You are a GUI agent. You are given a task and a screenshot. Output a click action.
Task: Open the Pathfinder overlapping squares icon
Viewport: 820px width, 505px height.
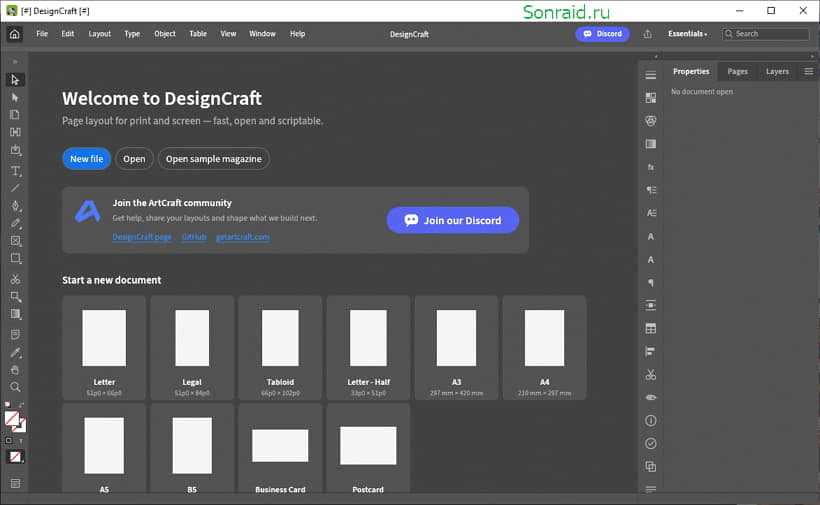point(651,466)
